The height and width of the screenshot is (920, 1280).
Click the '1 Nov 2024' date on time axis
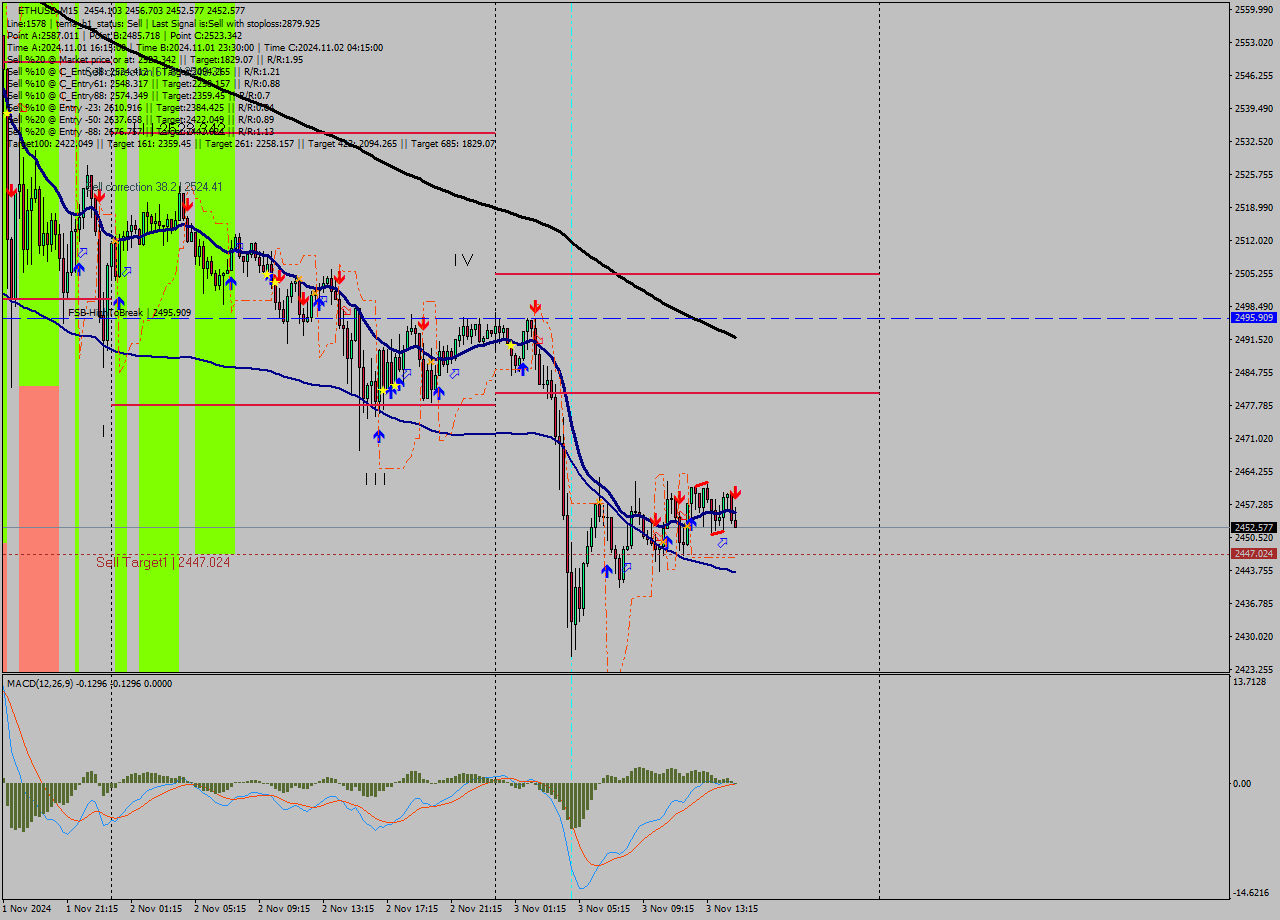[27, 909]
